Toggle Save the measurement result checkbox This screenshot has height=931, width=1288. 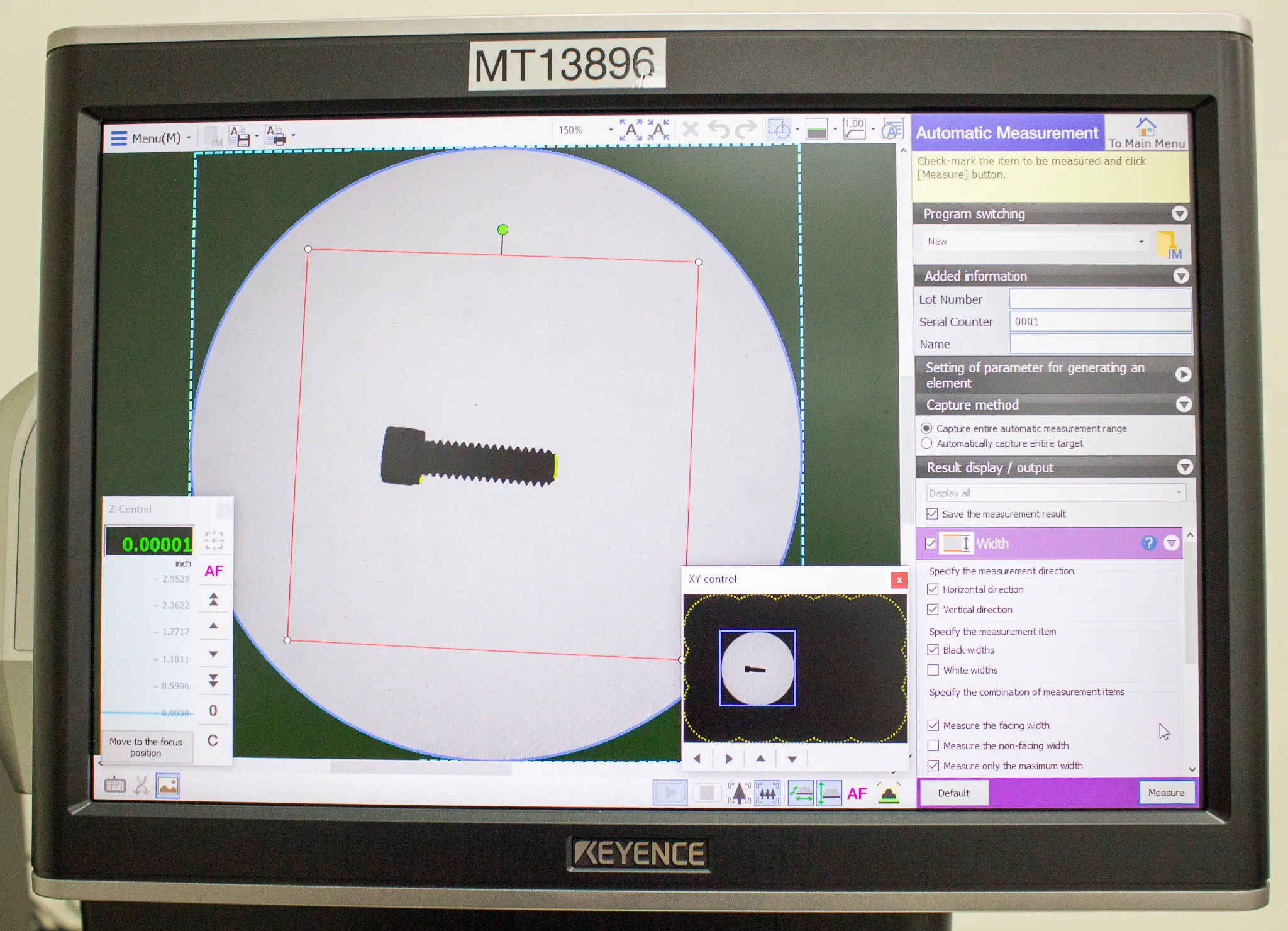[932, 514]
